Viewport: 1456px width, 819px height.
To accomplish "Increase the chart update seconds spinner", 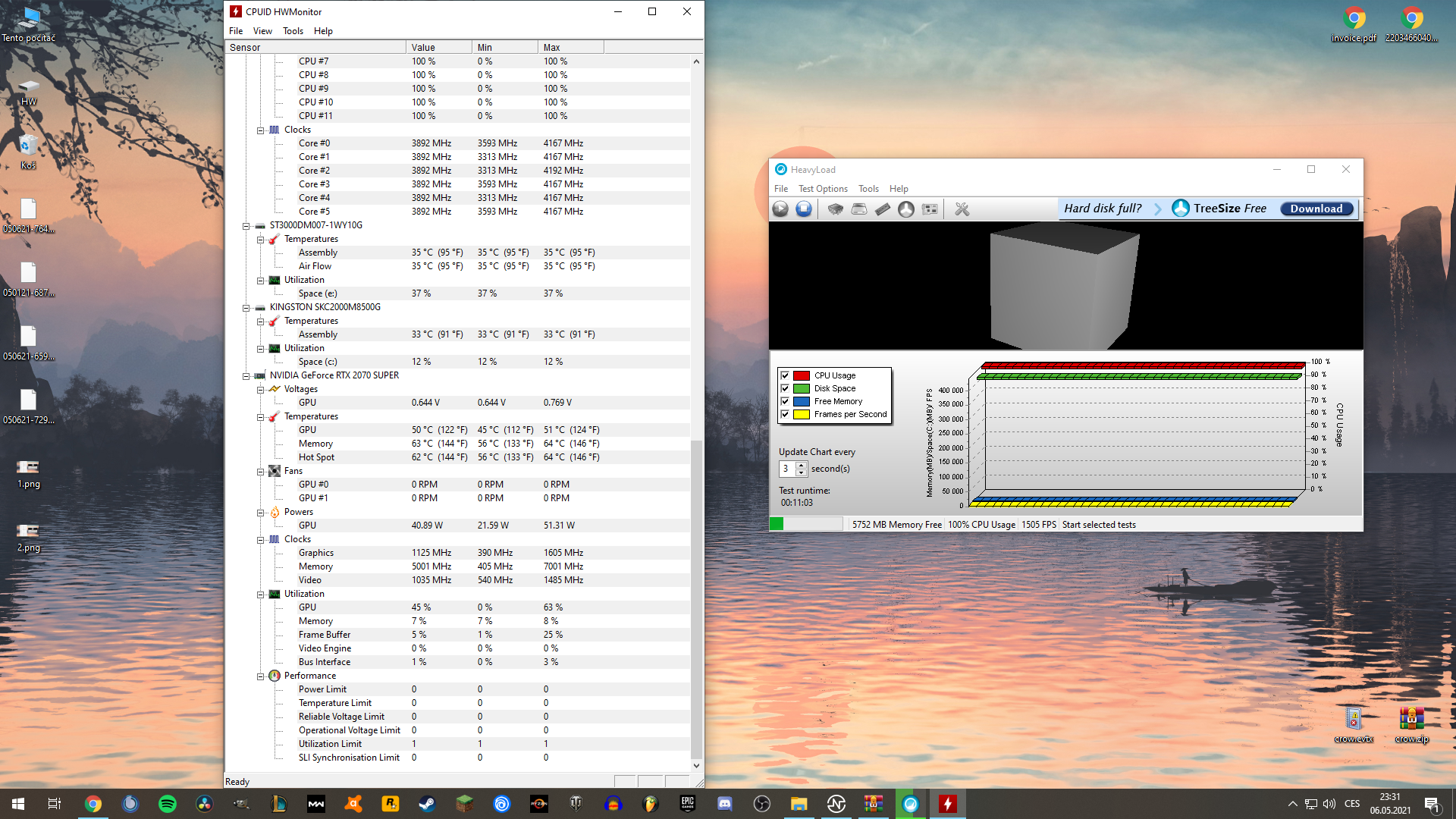I will pos(801,465).
